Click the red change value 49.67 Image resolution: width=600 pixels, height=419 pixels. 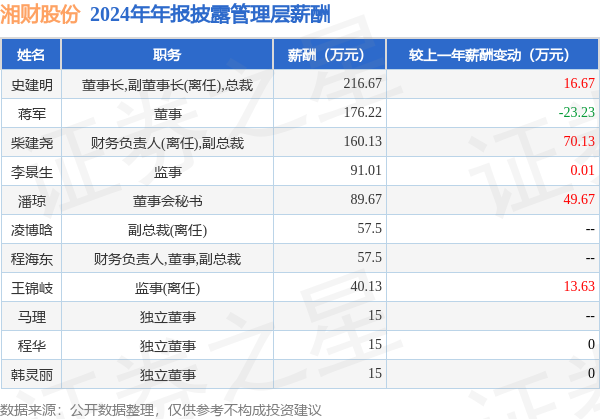[x=579, y=199]
